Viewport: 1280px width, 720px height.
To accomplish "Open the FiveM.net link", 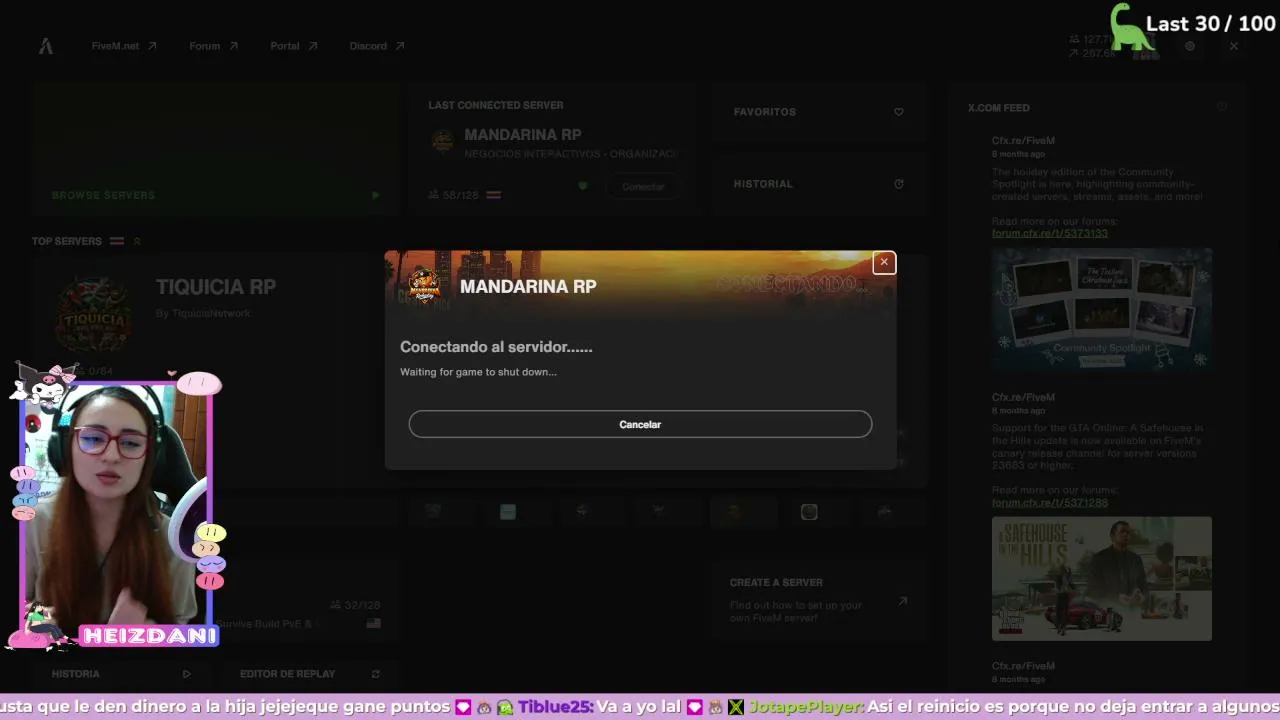I will pyautogui.click(x=124, y=46).
